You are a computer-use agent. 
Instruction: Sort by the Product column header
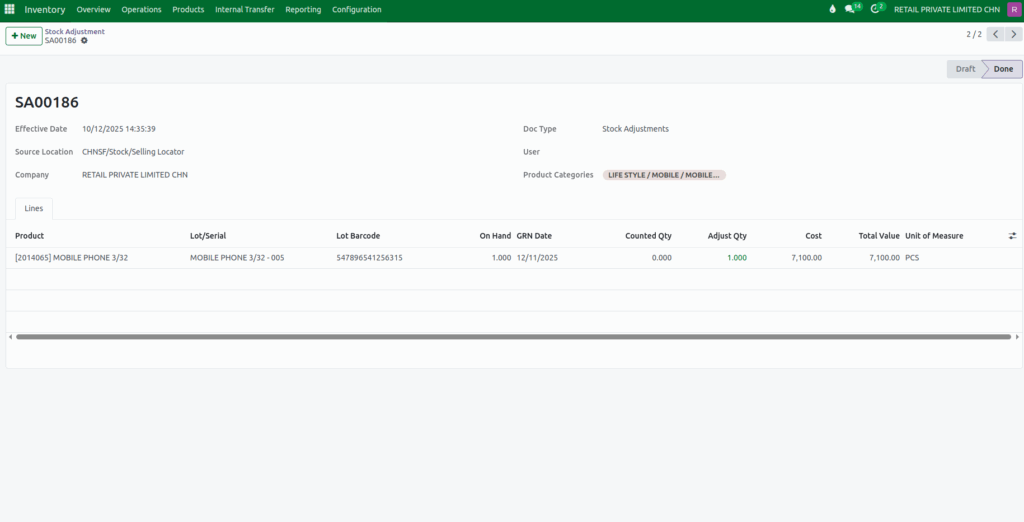pos(29,236)
